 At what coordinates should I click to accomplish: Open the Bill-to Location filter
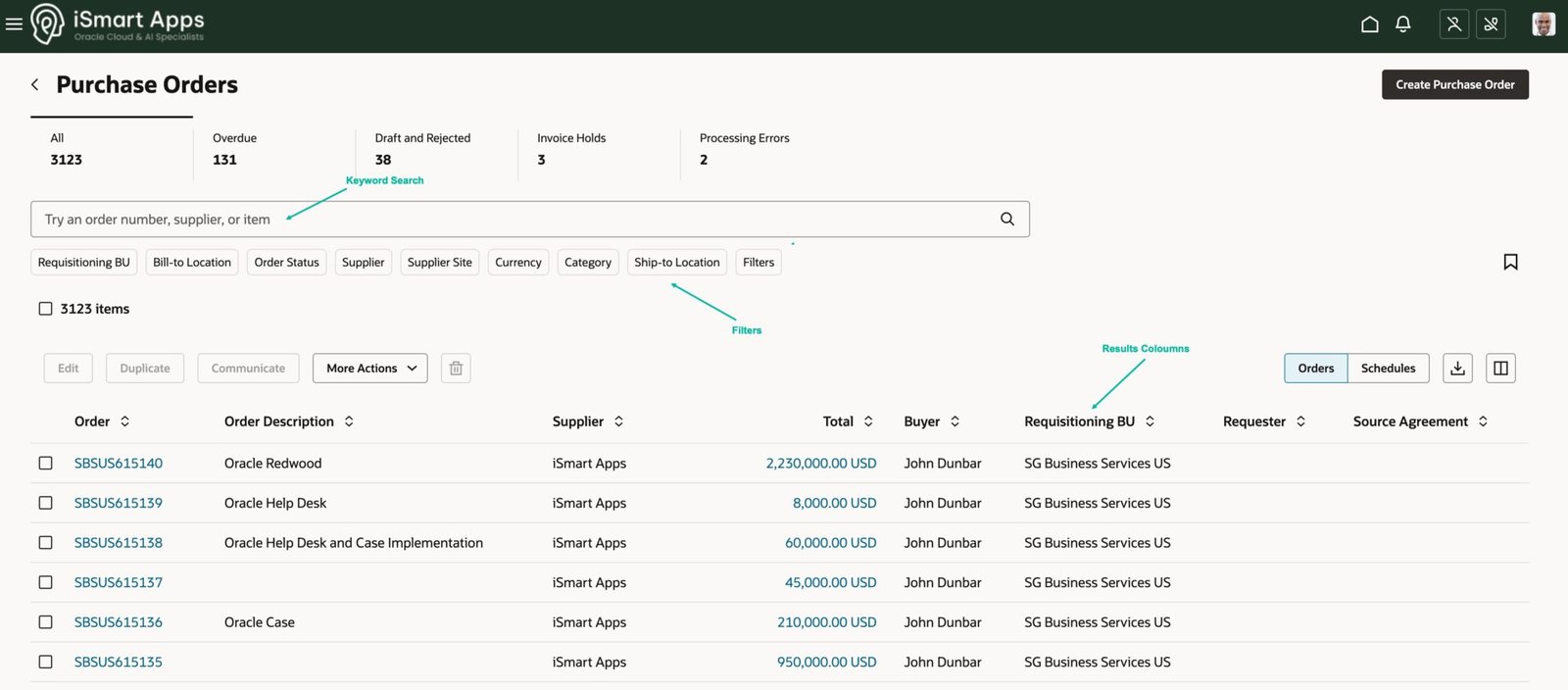point(192,262)
